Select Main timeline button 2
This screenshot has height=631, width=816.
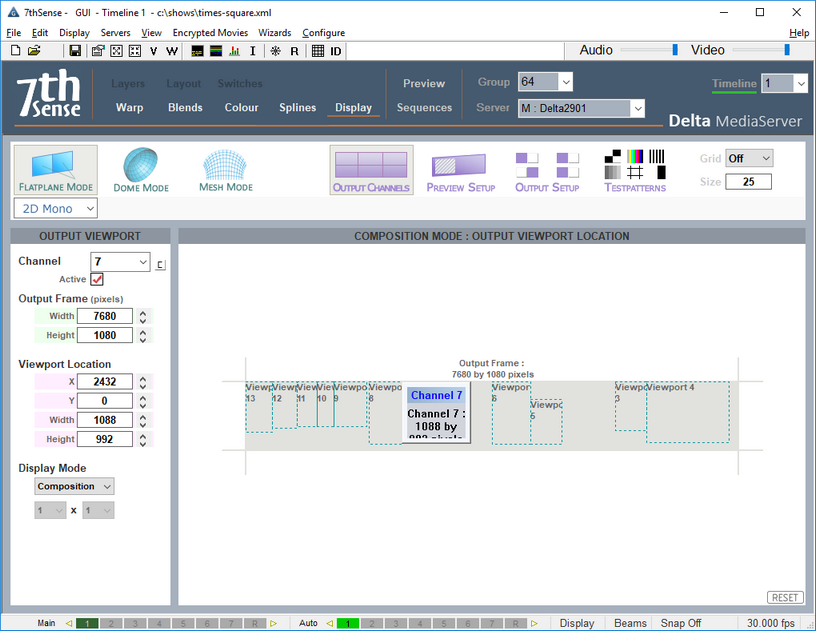111,623
